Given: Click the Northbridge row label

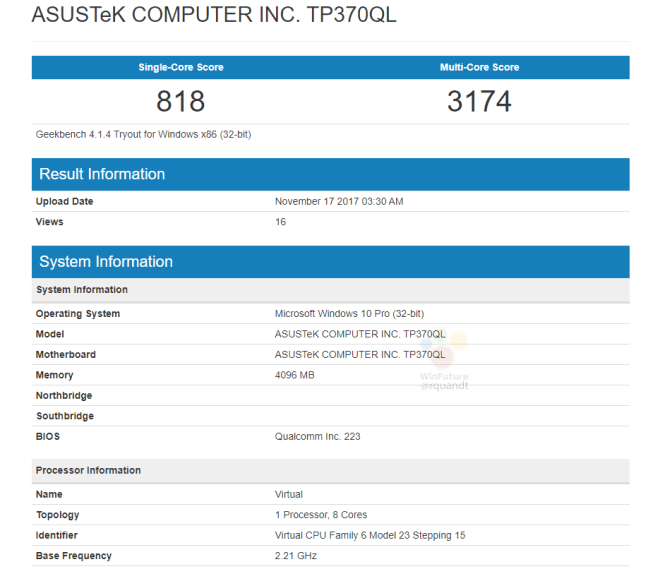Looking at the screenshot, I should pyautogui.click(x=65, y=396).
